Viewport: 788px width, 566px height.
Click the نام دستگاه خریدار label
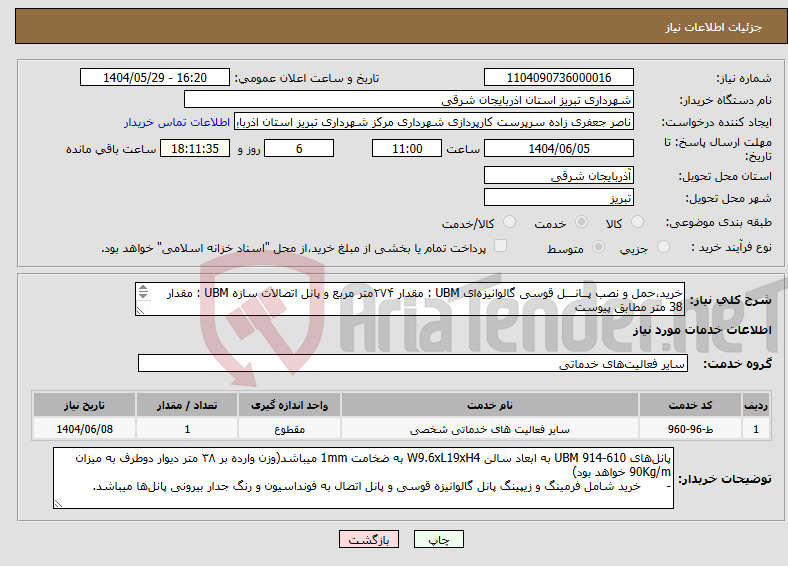coord(726,100)
